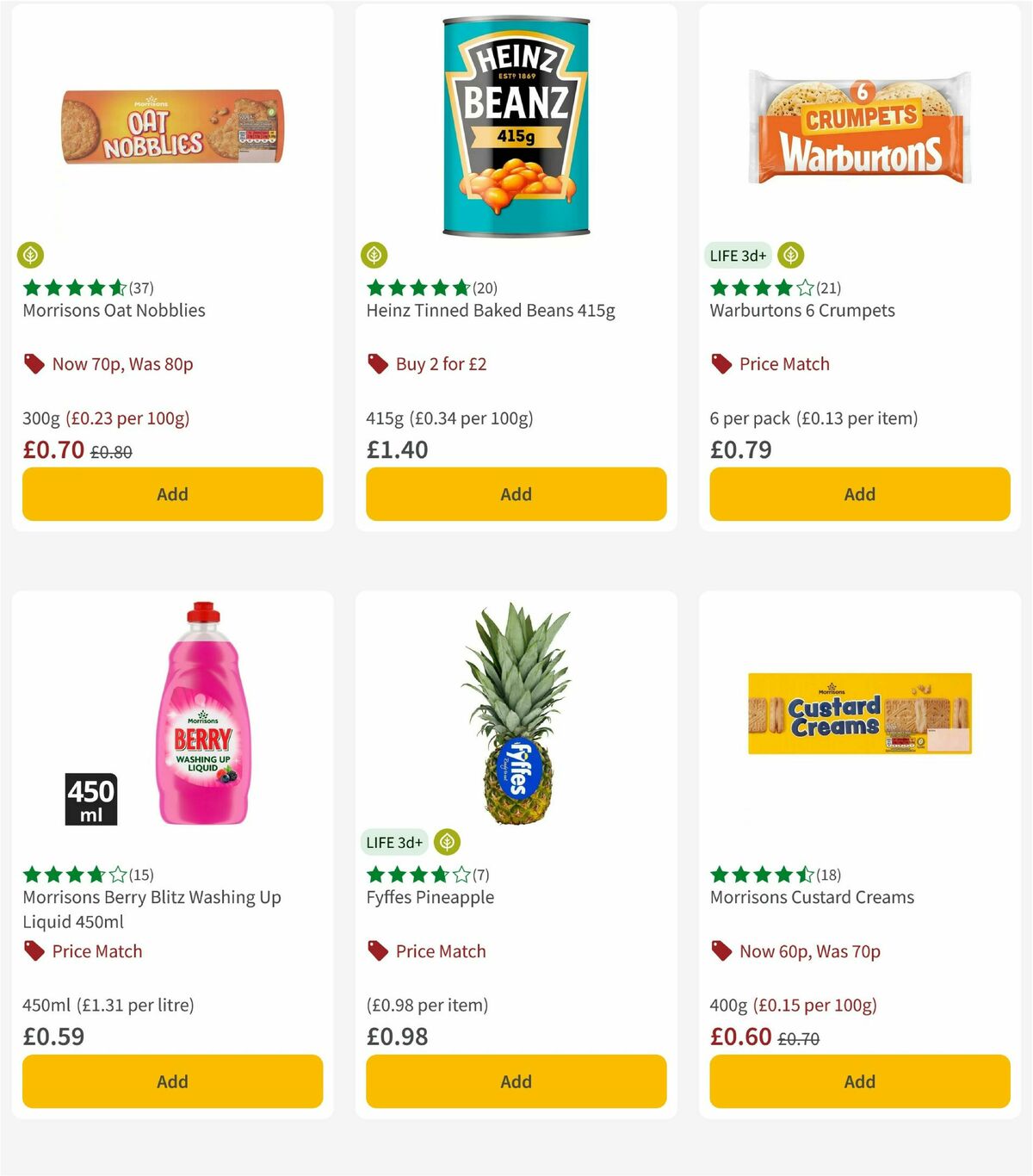Open the review count (7) for Fyffes Pineapple

[481, 874]
